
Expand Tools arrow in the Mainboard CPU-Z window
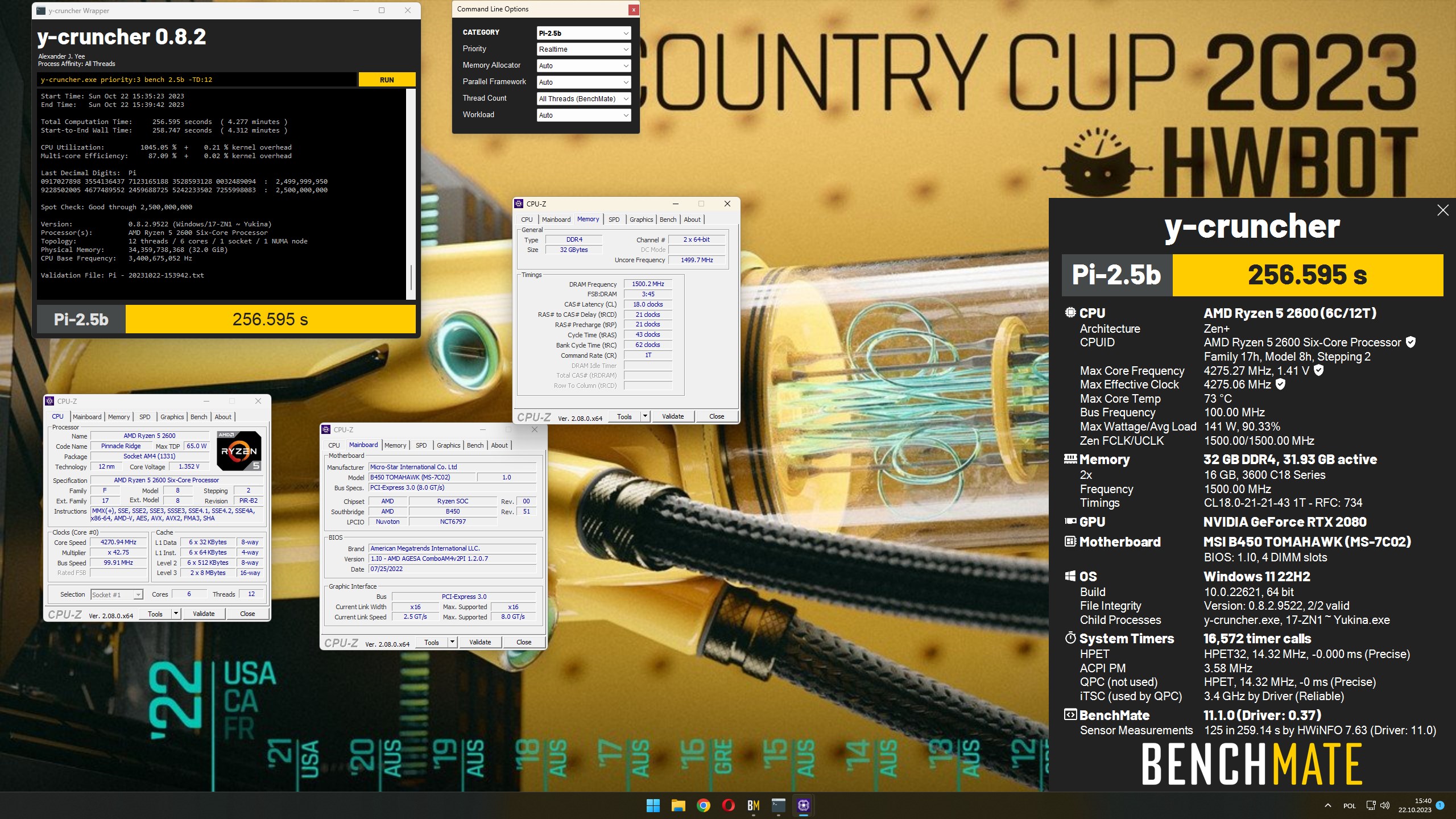[452, 642]
